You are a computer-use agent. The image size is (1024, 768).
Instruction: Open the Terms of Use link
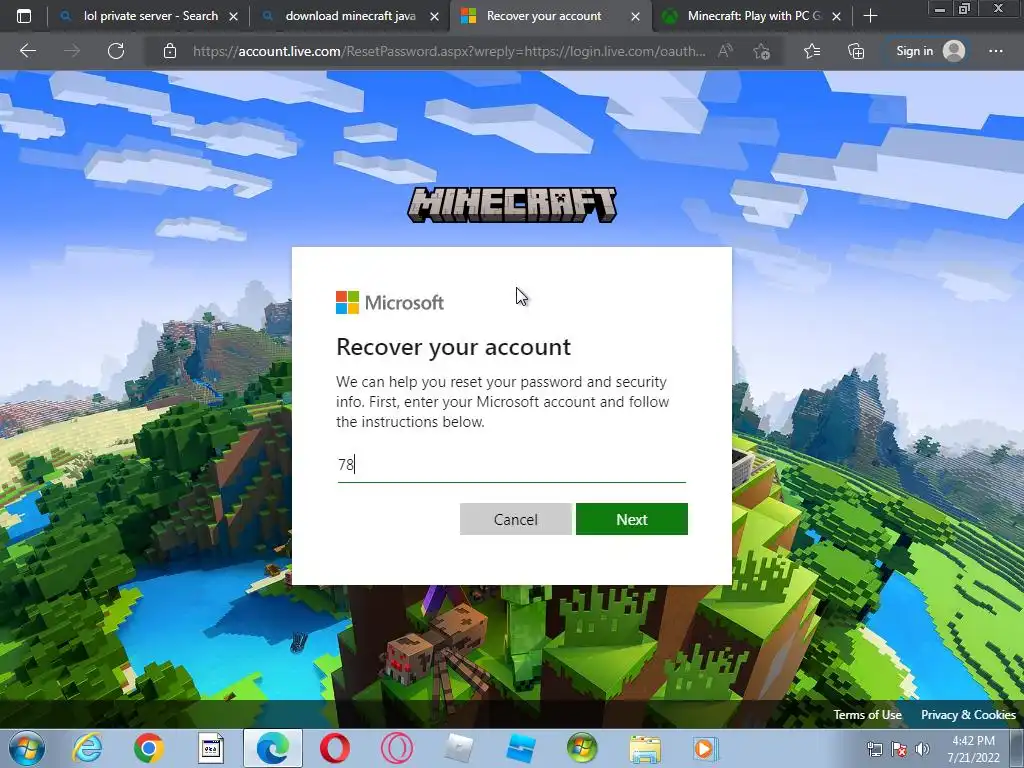867,714
